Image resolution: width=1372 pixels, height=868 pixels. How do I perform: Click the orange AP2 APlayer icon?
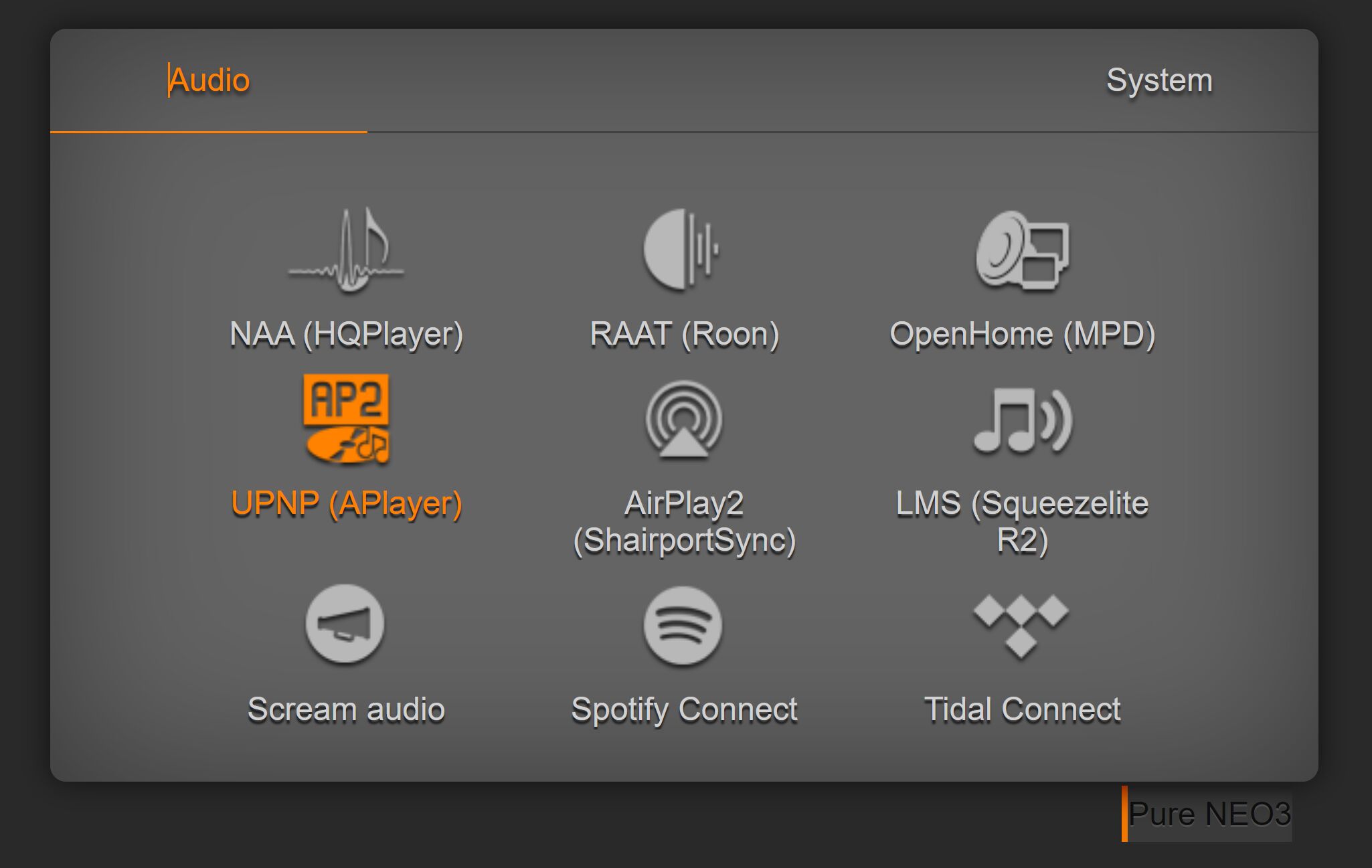346,419
